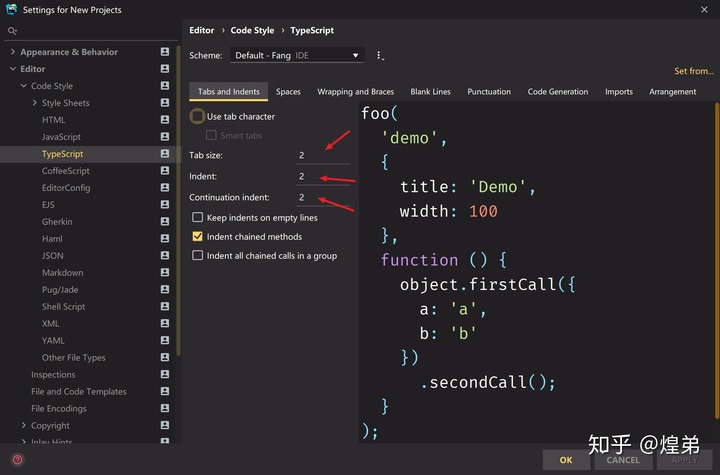The image size is (720, 475).
Task: Click the Apply button
Action: pos(684,460)
